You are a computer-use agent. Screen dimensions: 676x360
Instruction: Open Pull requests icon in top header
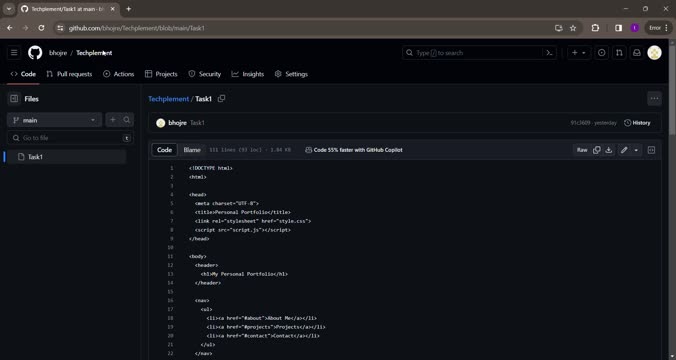point(619,53)
